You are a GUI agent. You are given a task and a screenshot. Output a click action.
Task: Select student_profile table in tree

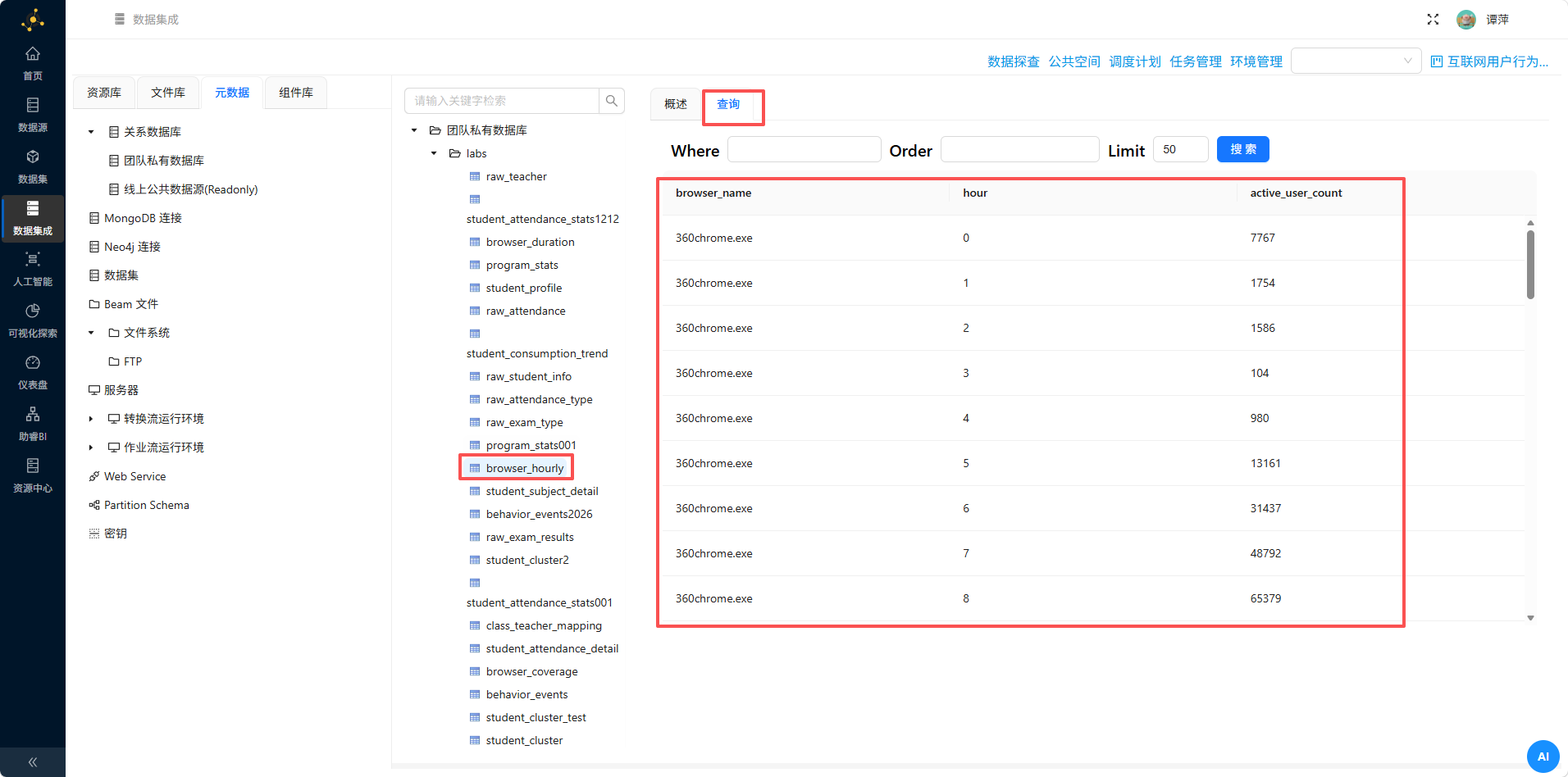524,288
